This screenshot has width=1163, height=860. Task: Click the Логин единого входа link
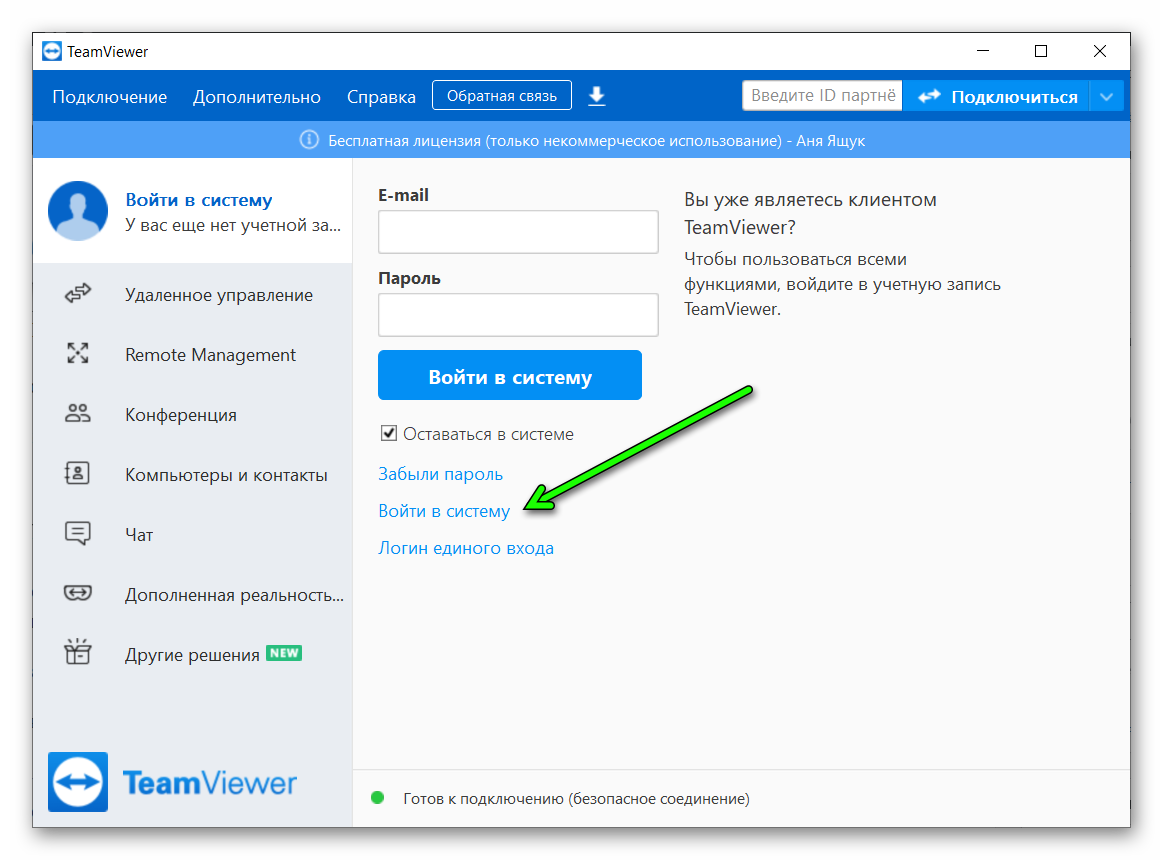(466, 548)
